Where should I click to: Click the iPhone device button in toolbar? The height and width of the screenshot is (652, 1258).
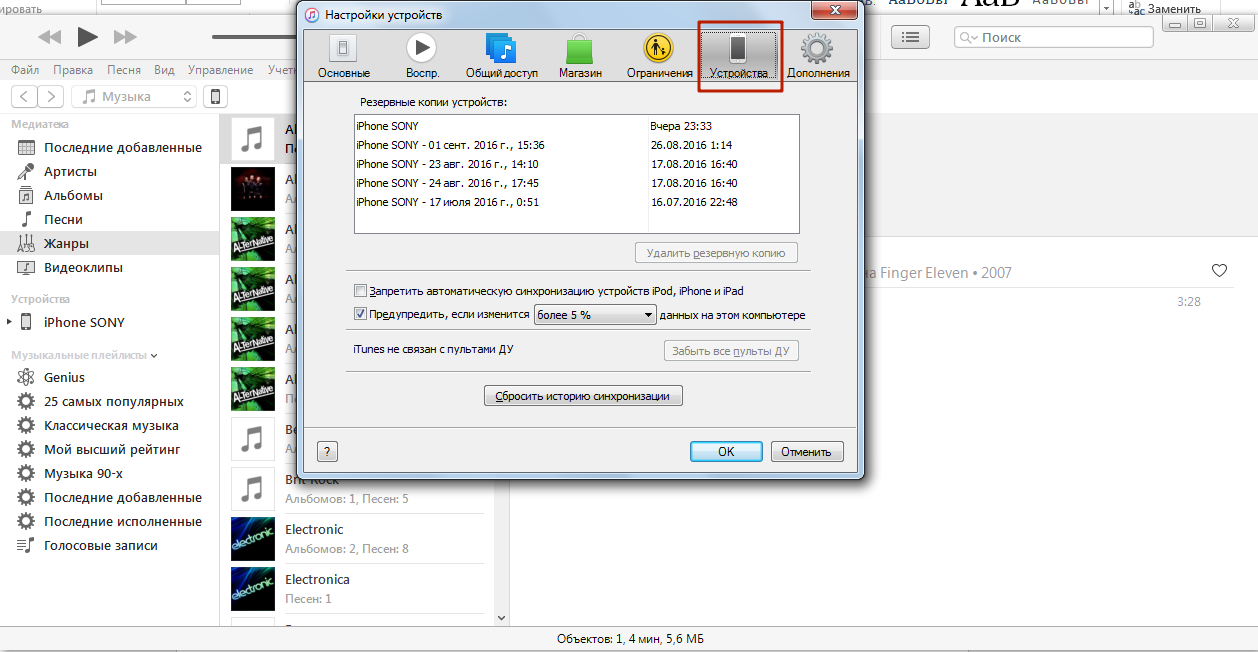(x=214, y=97)
